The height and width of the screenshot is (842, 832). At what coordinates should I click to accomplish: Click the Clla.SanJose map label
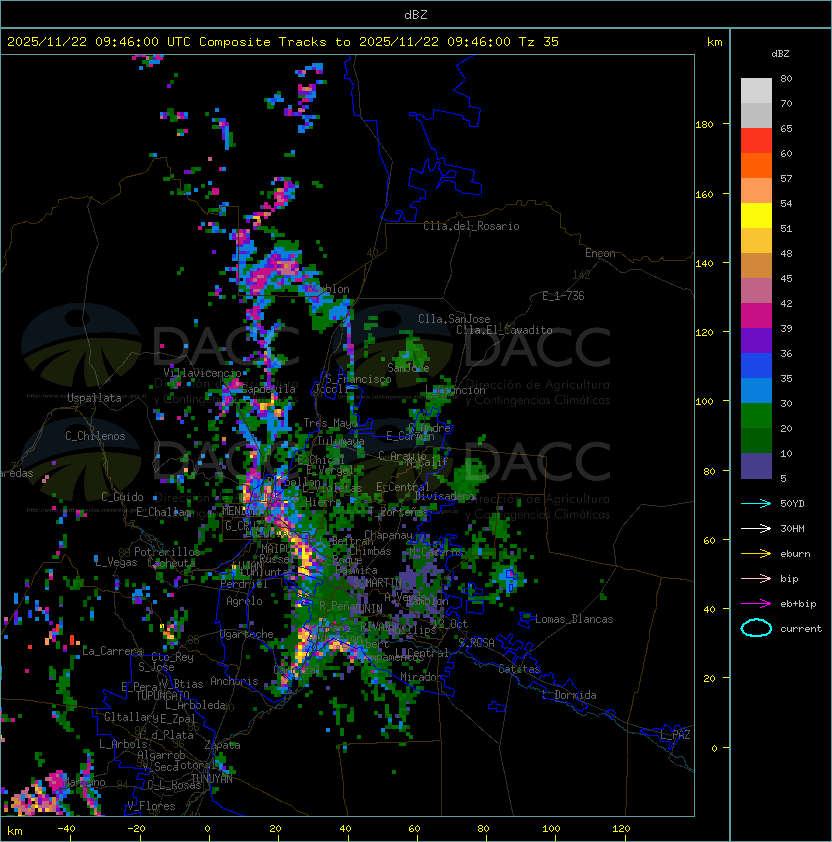pyautogui.click(x=454, y=319)
